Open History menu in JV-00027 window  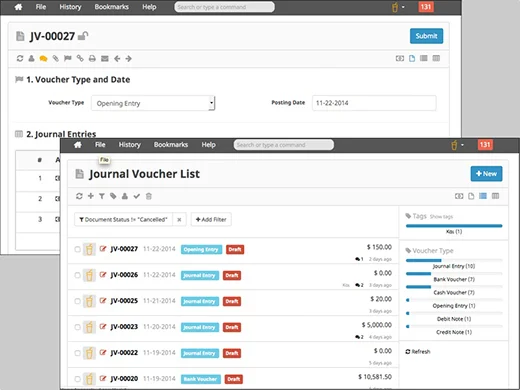click(x=70, y=7)
